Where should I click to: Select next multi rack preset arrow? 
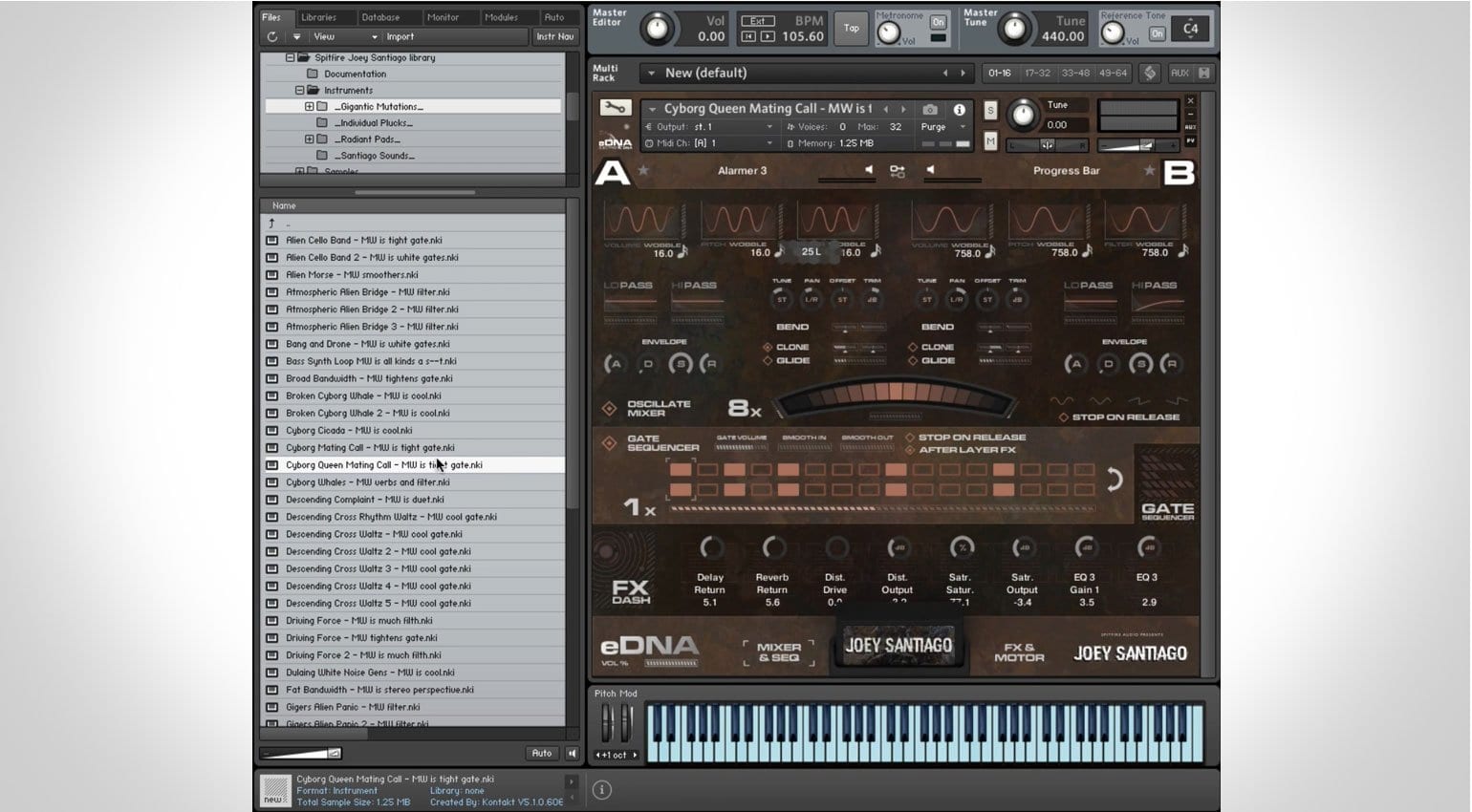963,73
